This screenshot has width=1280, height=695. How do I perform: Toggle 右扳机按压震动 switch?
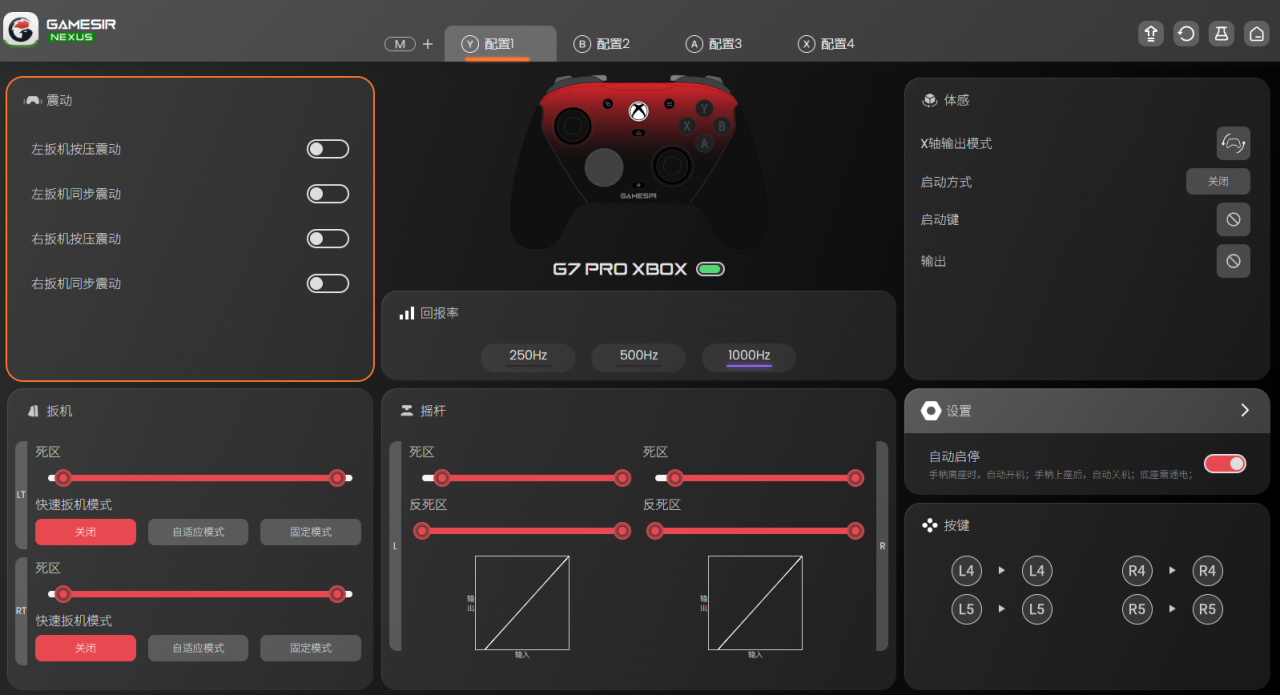(328, 239)
